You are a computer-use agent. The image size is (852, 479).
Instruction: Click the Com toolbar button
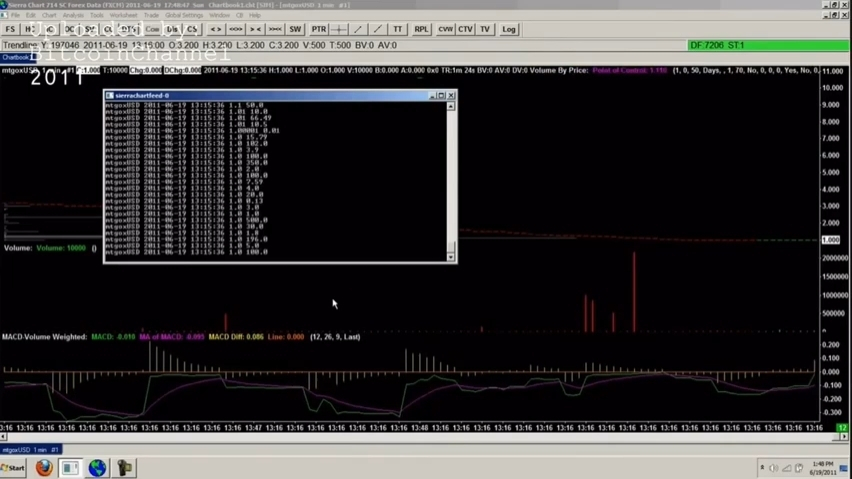coord(153,29)
